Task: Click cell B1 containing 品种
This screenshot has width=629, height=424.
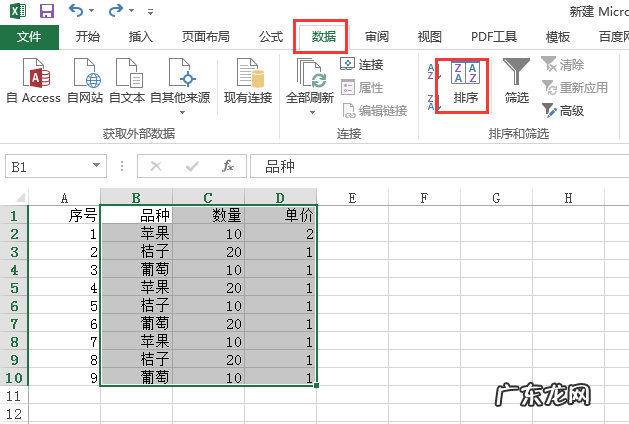Action: 136,215
